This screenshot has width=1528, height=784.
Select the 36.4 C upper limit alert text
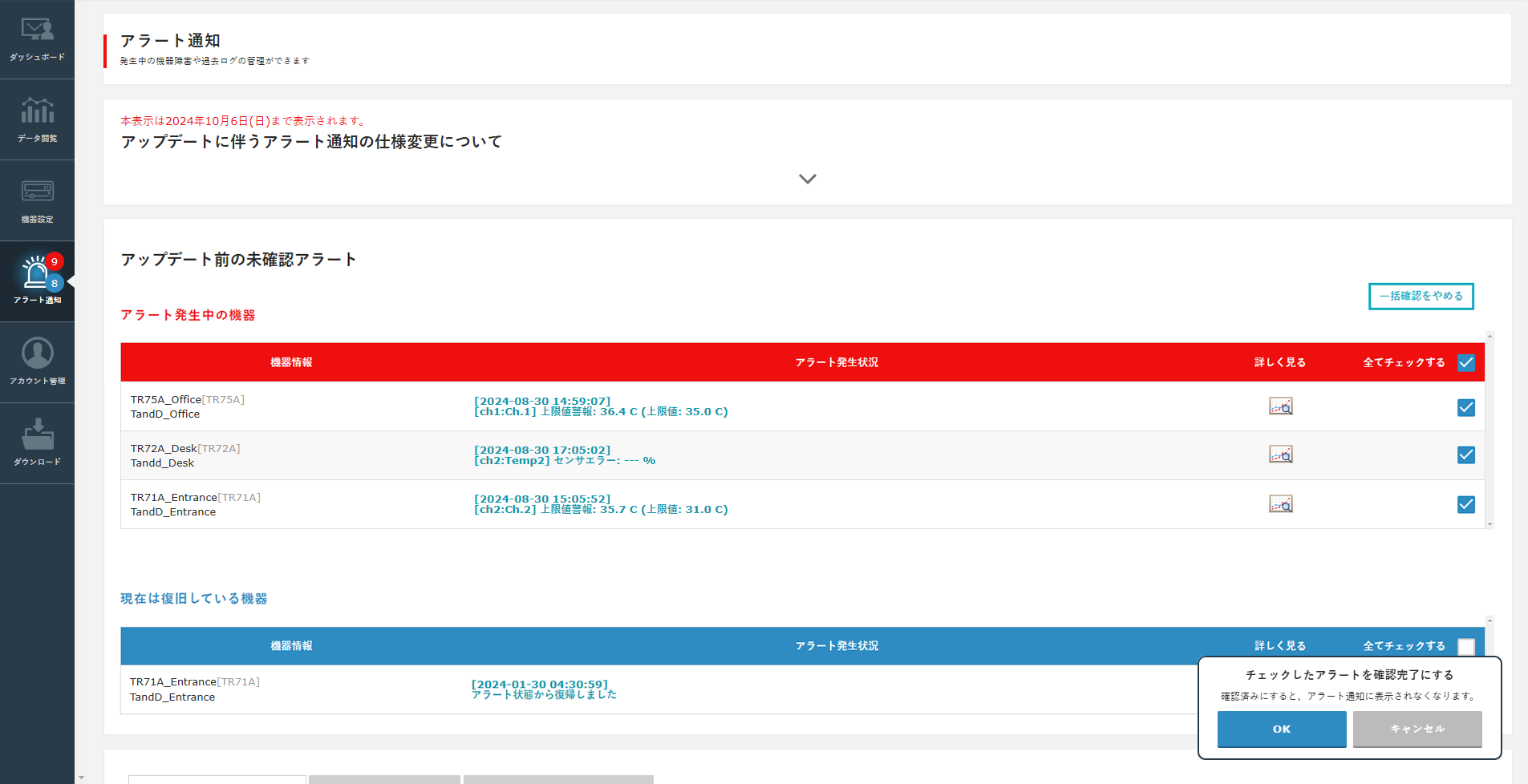tap(601, 412)
